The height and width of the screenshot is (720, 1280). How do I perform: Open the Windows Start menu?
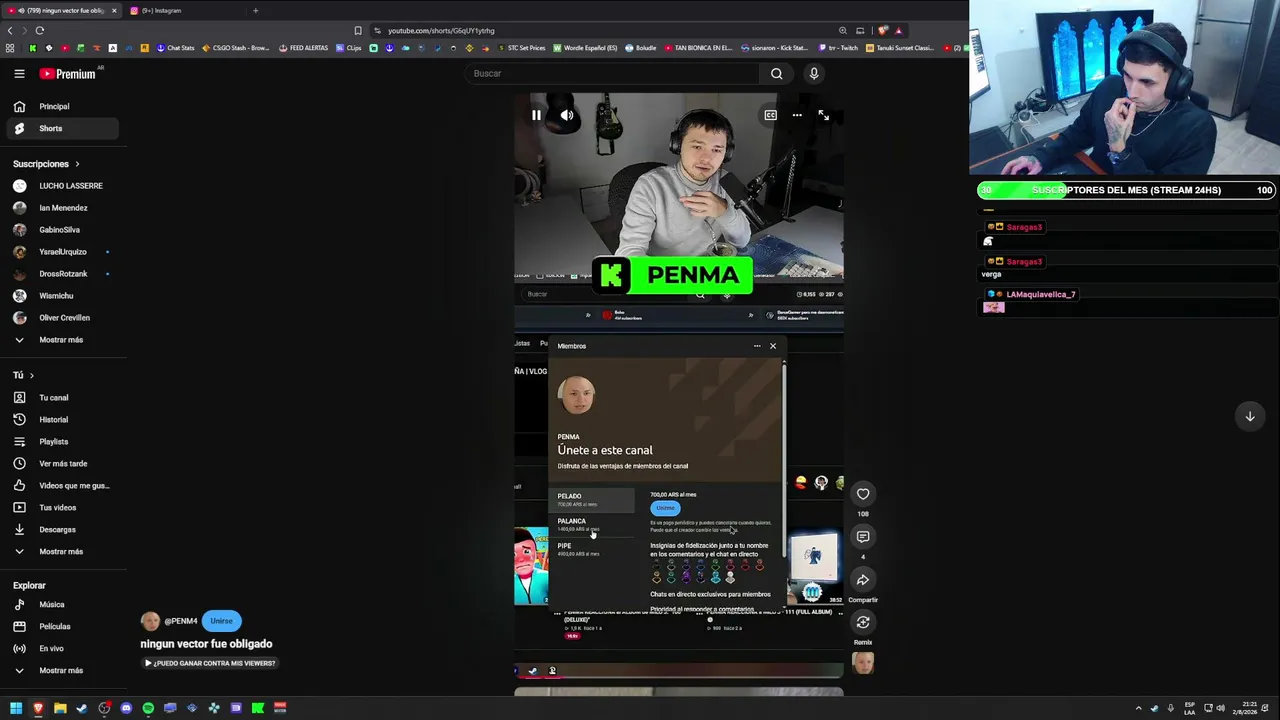16,708
